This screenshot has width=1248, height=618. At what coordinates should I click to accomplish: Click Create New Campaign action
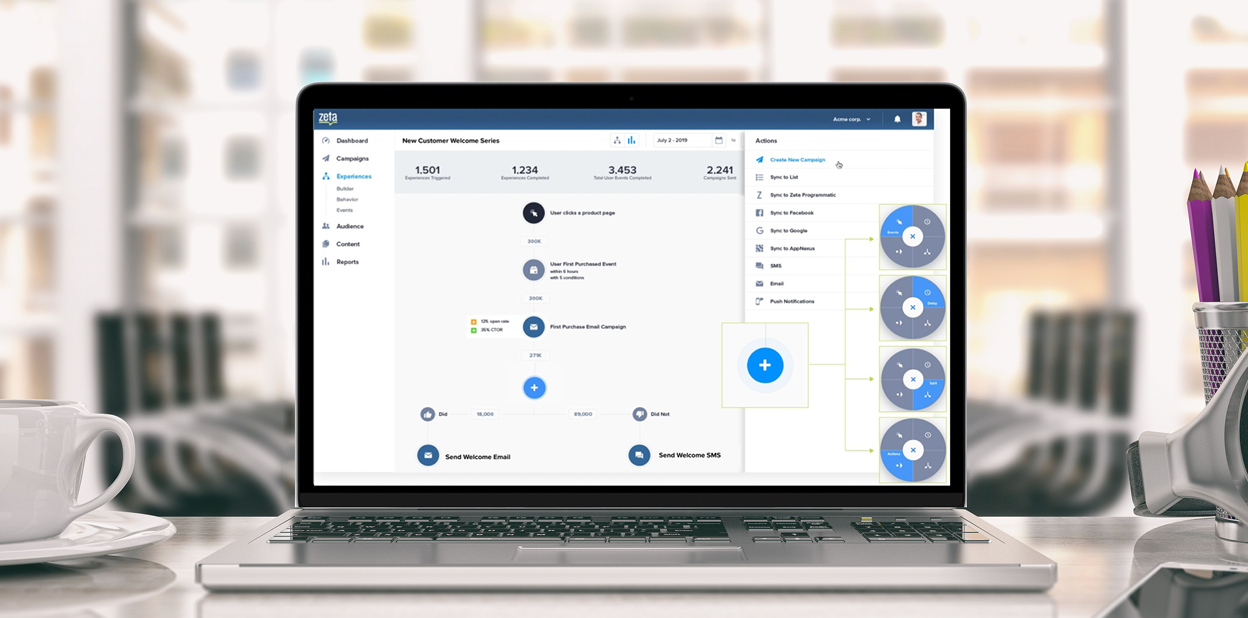[797, 160]
